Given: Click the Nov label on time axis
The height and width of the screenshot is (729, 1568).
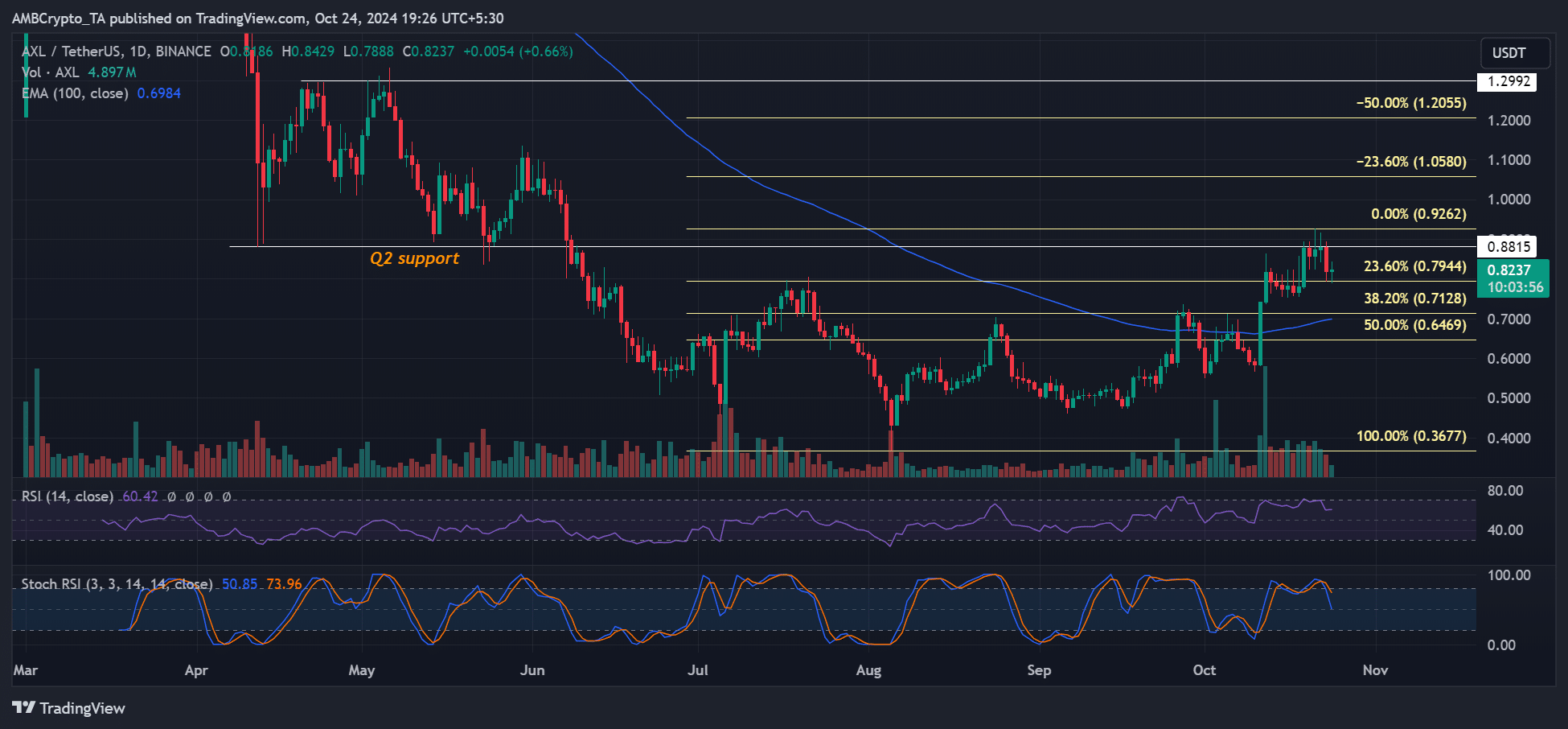Looking at the screenshot, I should click(x=1375, y=670).
